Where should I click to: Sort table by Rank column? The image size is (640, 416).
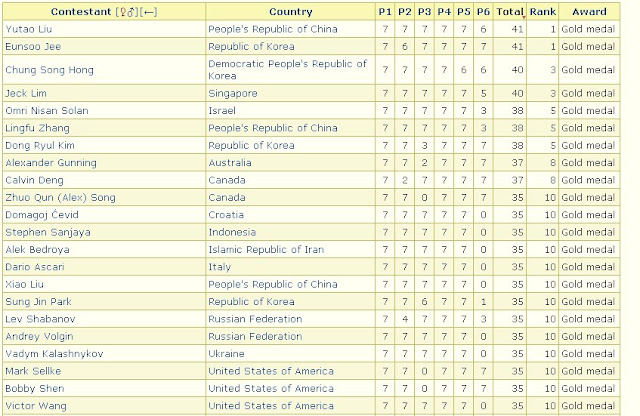542,12
